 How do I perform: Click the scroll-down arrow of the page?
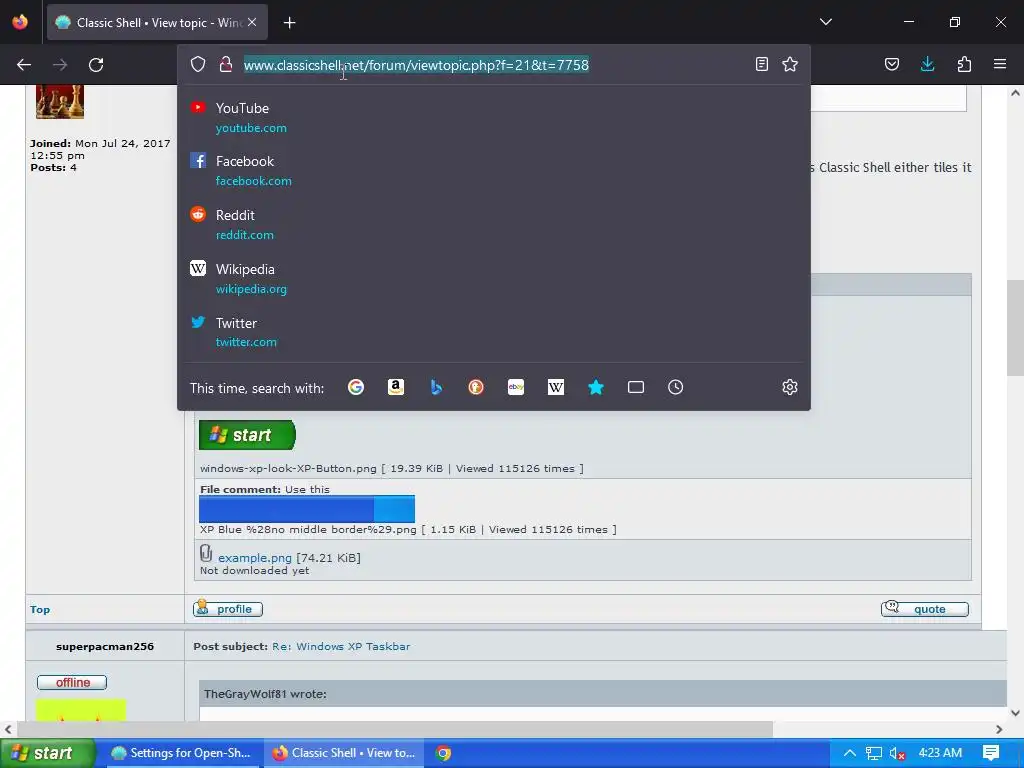(x=1015, y=713)
